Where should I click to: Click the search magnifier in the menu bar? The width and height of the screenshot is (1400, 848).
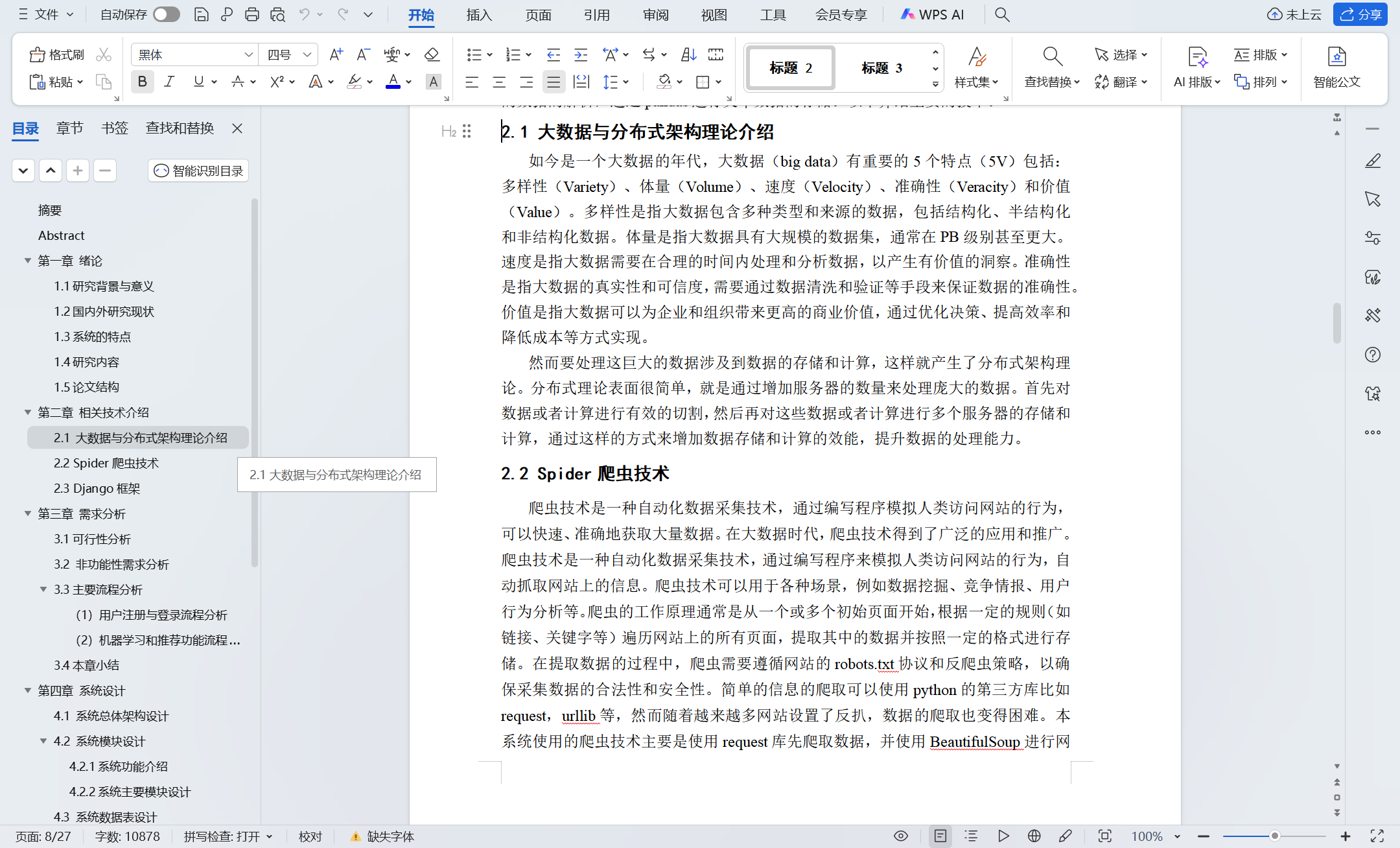point(1002,14)
